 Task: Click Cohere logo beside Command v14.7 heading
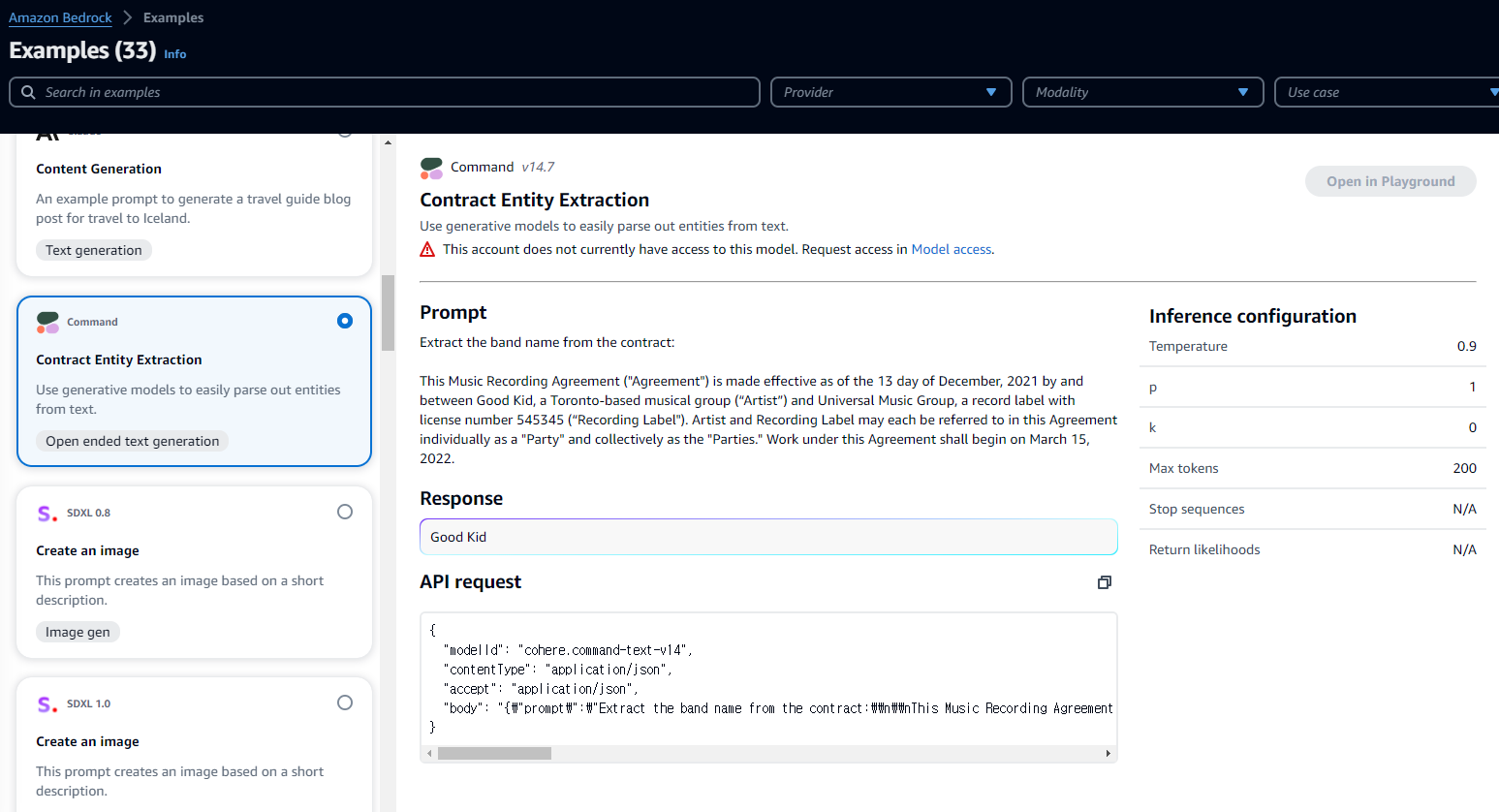click(431, 168)
